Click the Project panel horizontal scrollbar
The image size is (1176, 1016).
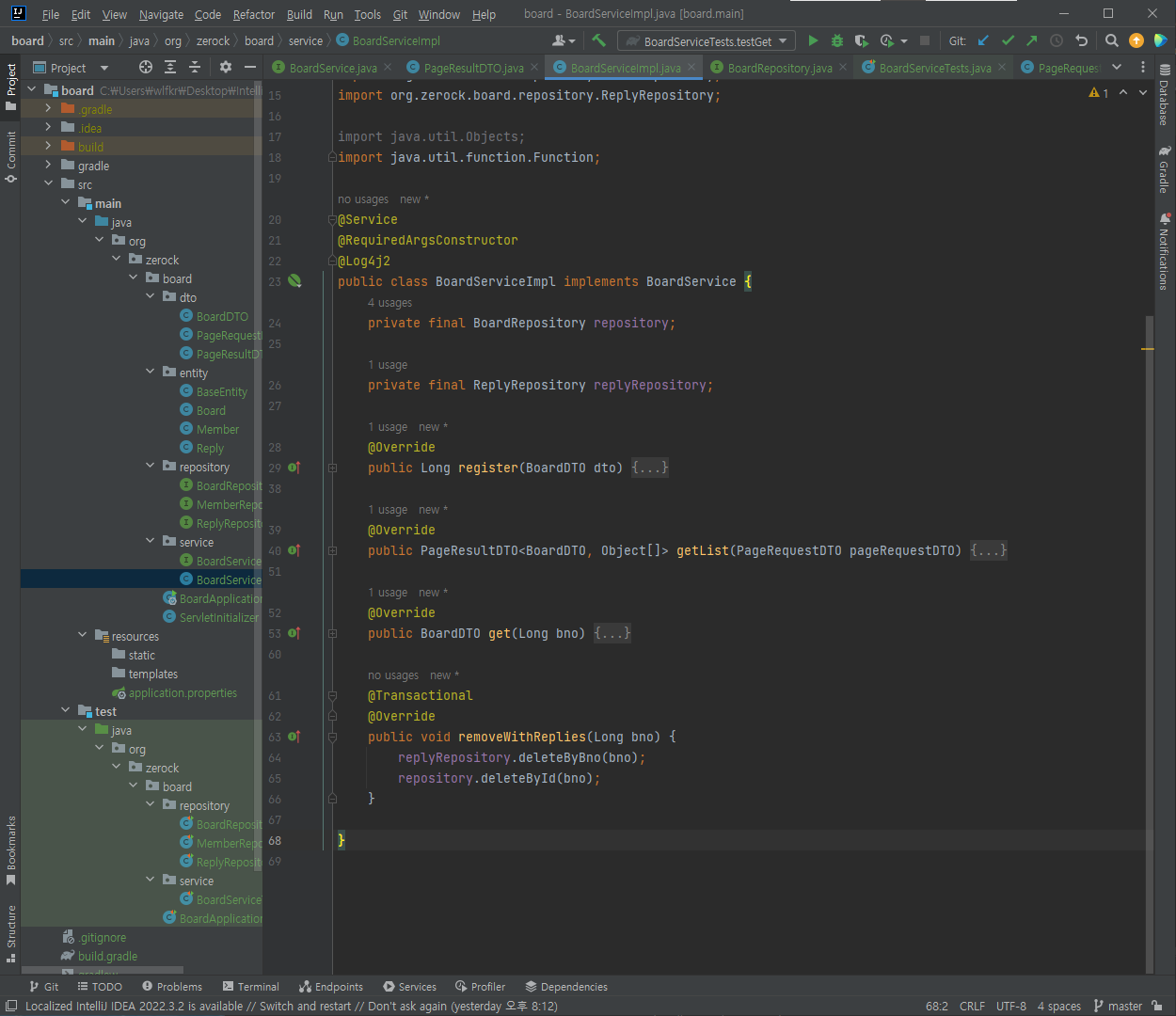click(102, 970)
